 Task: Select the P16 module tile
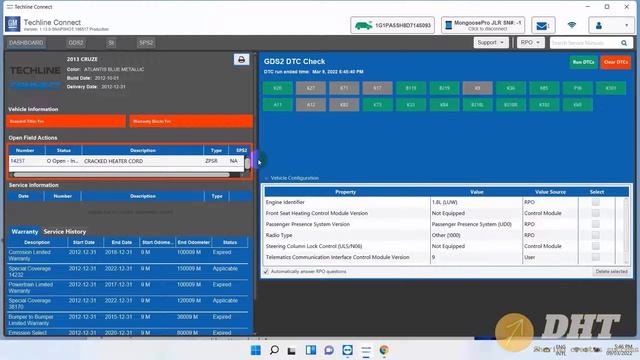[x=578, y=88]
